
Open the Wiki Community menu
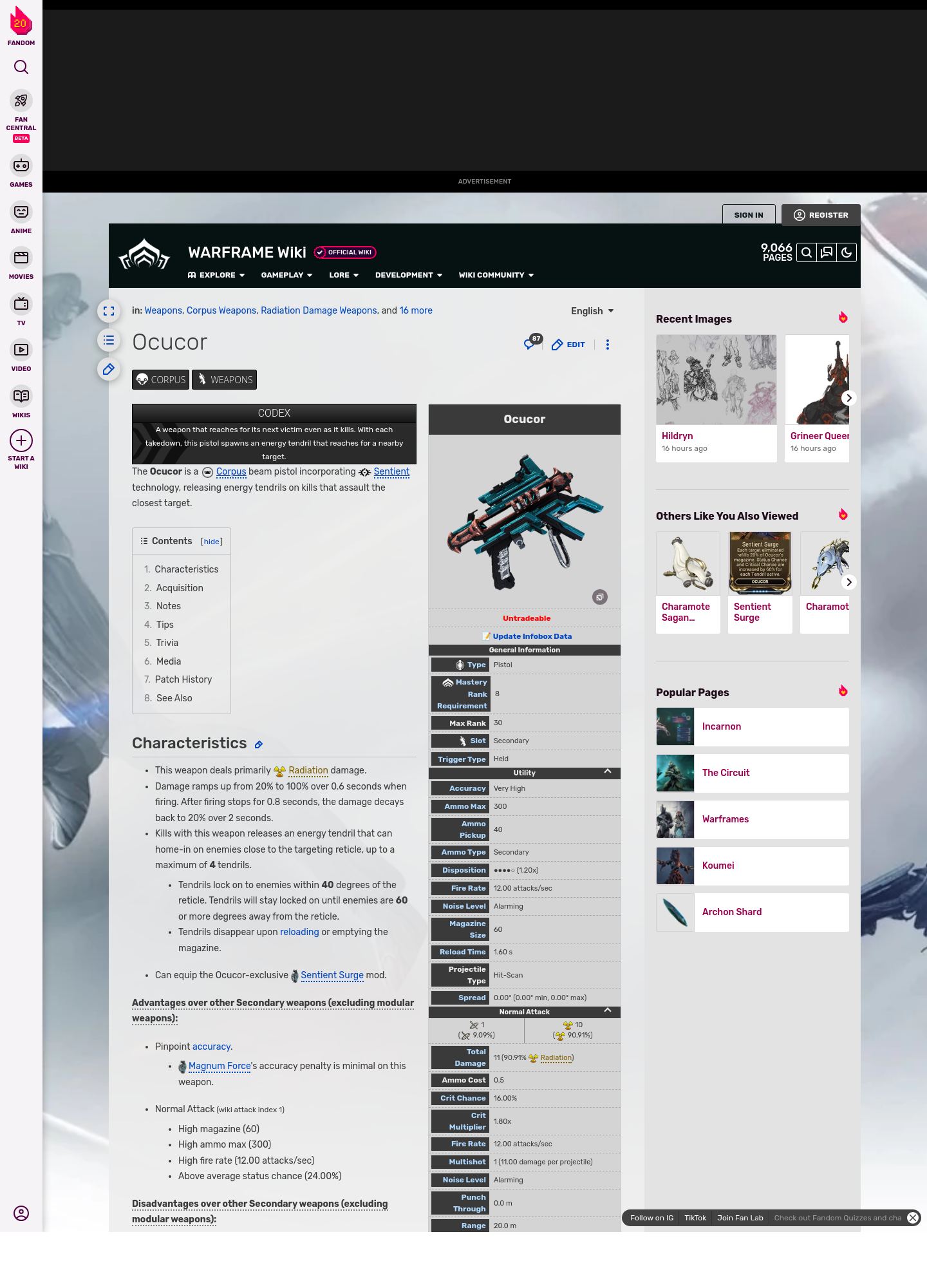[x=496, y=275]
